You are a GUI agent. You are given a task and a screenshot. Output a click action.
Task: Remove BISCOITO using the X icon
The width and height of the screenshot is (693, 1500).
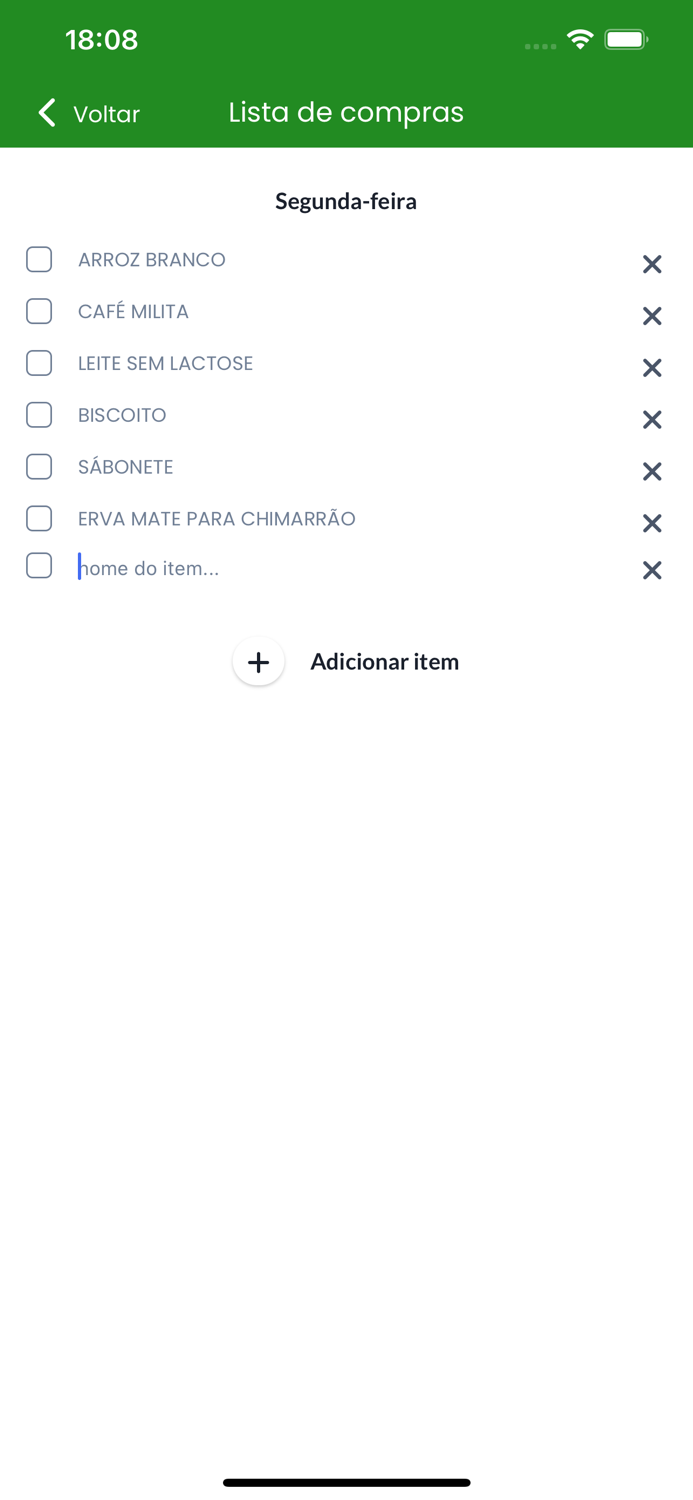point(652,420)
